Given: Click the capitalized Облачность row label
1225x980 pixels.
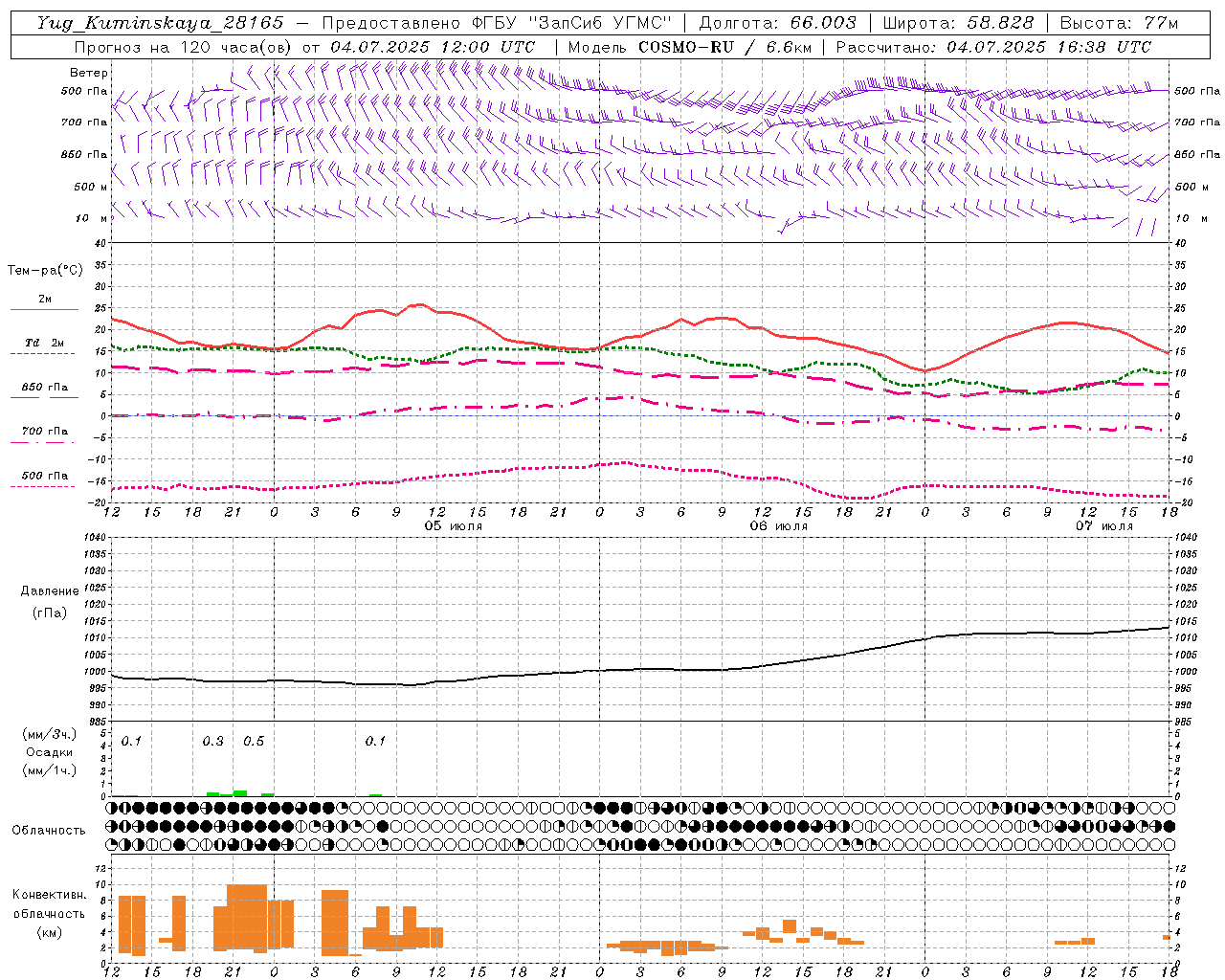Looking at the screenshot, I should pyautogui.click(x=49, y=830).
